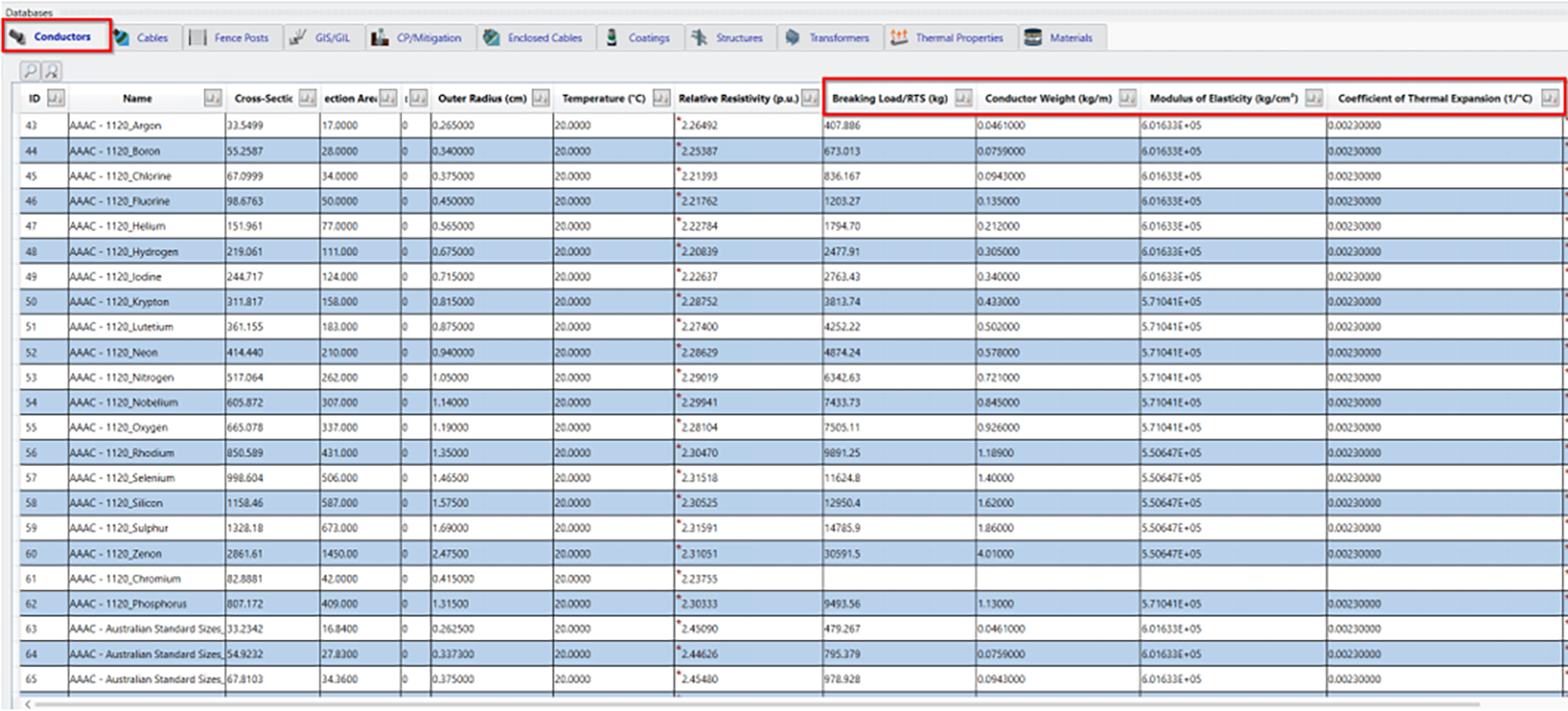Click the tower icon of the Structures tab

(699, 38)
